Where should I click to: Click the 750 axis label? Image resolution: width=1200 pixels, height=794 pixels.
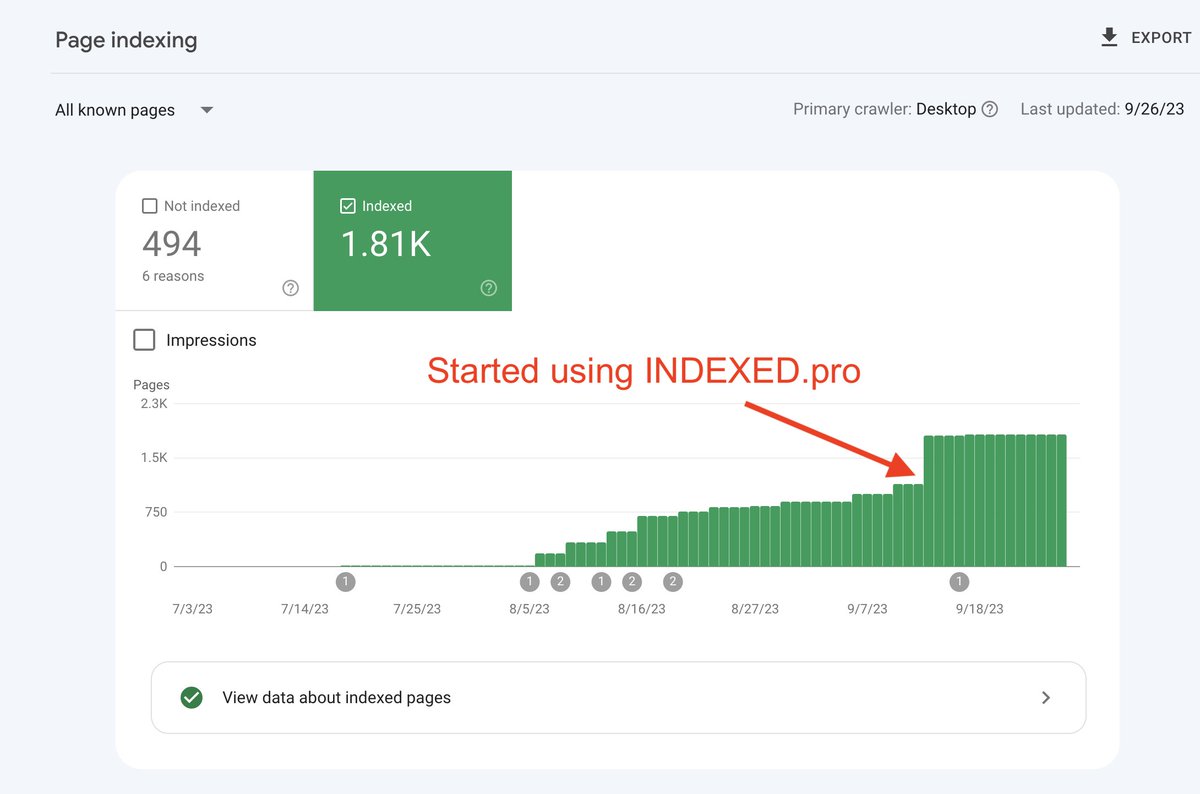155,512
